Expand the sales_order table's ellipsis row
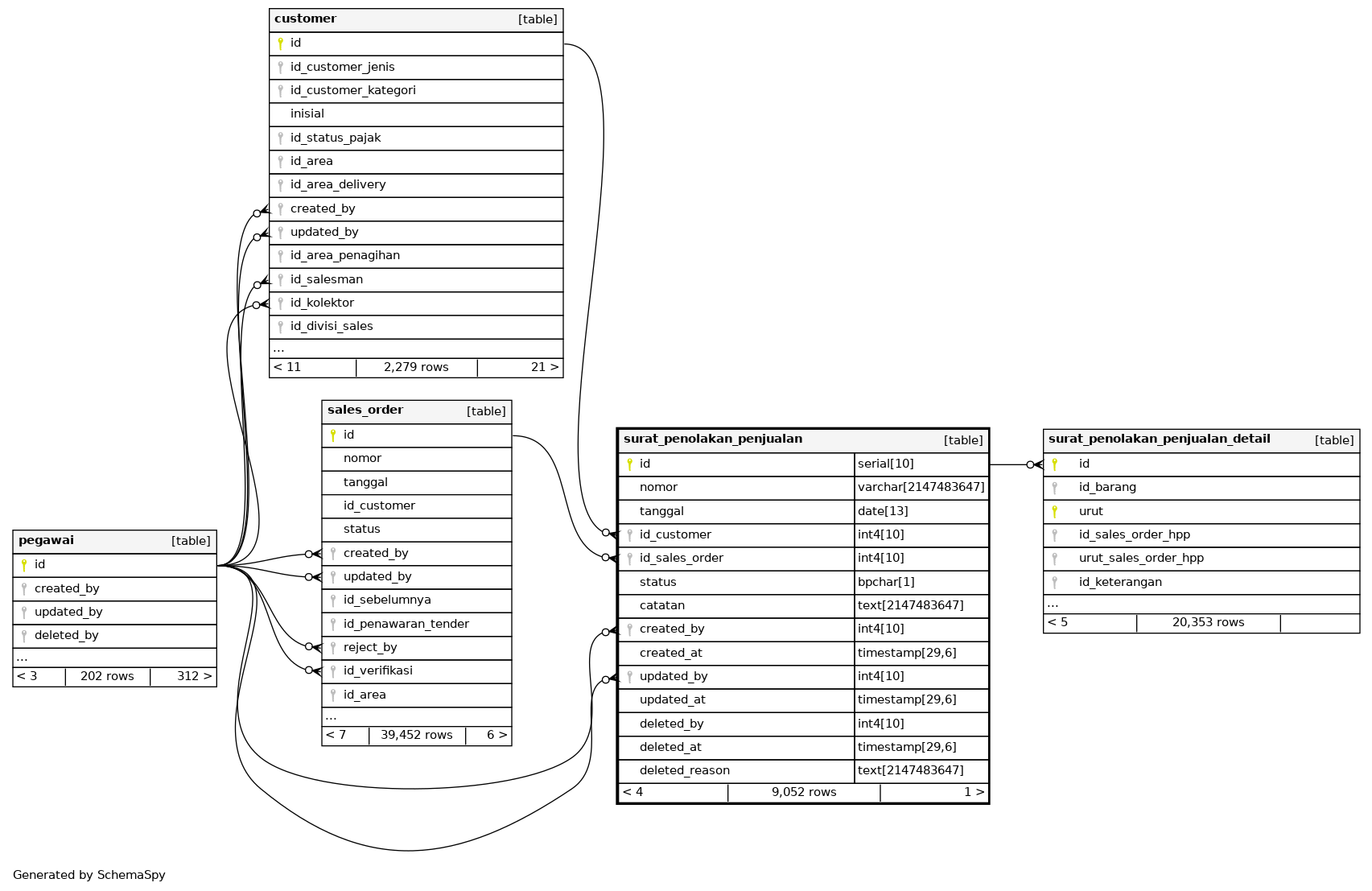This screenshot has height=891, width=1372. (x=331, y=716)
